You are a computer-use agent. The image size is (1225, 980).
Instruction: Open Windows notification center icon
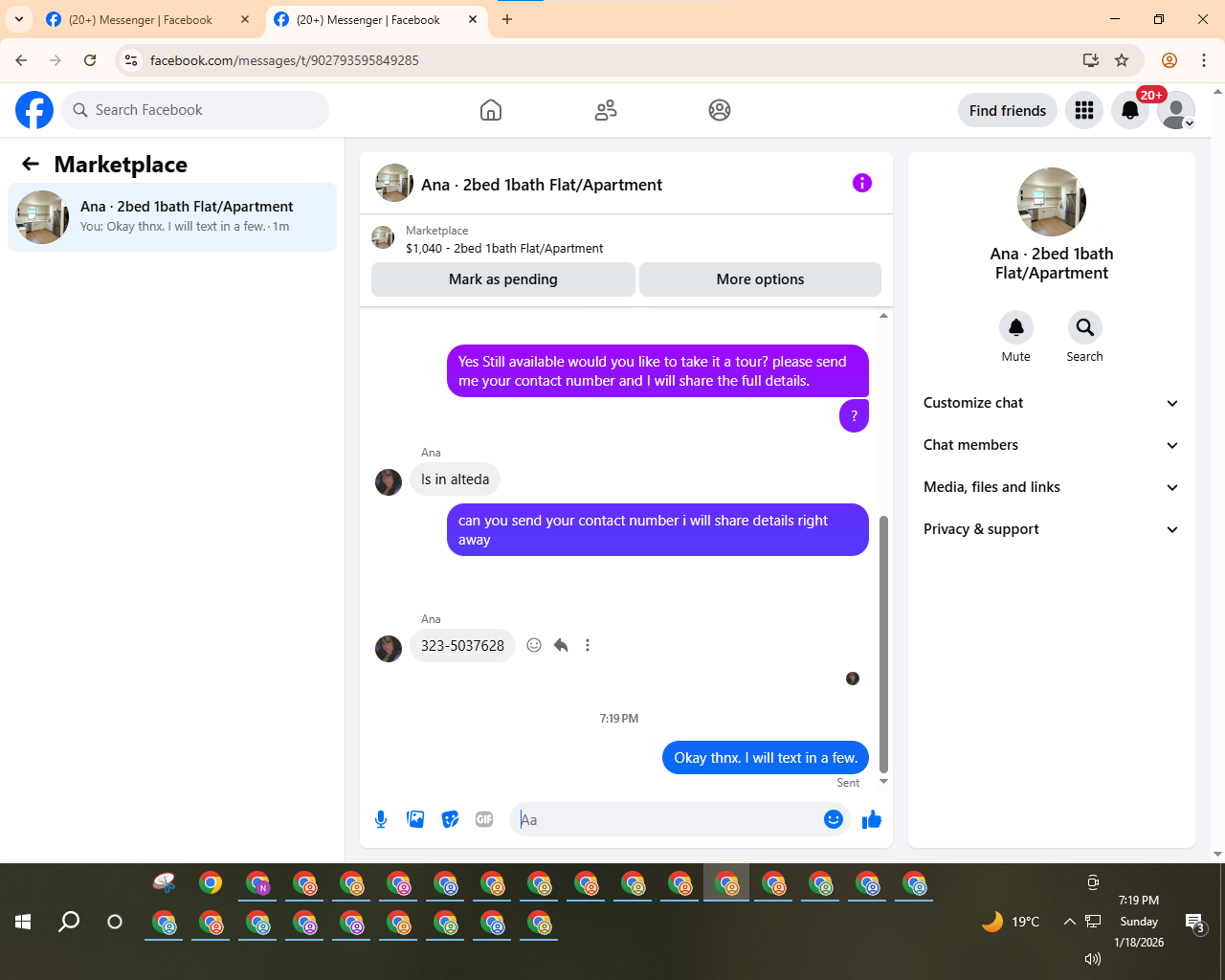[x=1195, y=923]
